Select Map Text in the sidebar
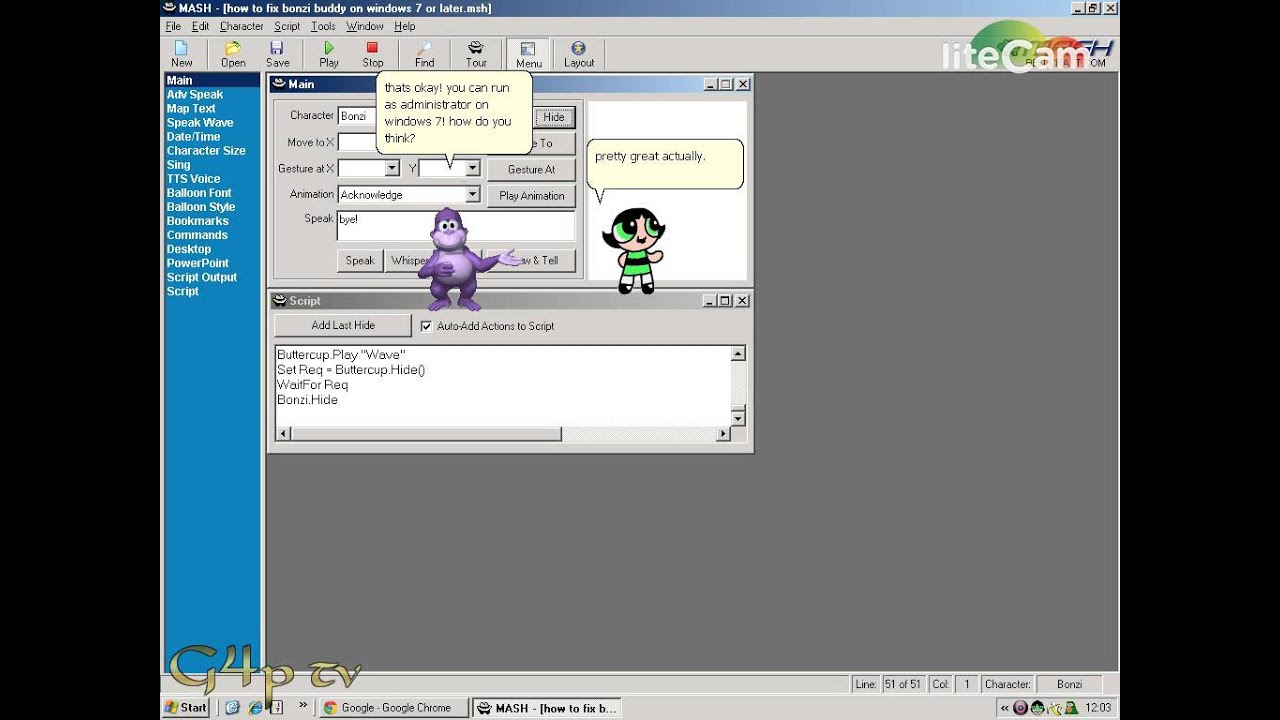 [191, 109]
